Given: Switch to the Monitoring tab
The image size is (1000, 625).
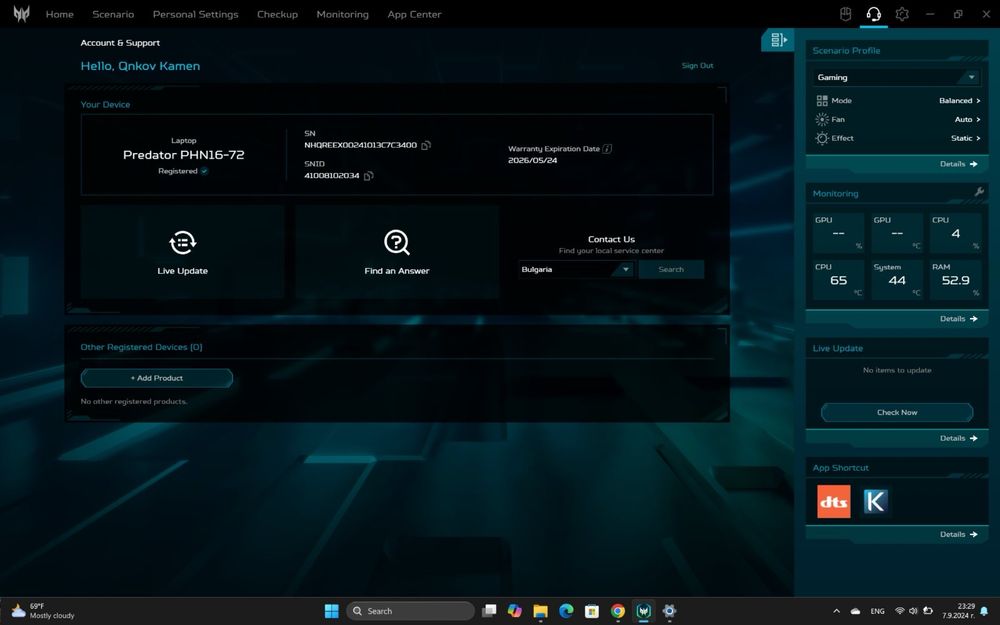Looking at the screenshot, I should (x=342, y=14).
